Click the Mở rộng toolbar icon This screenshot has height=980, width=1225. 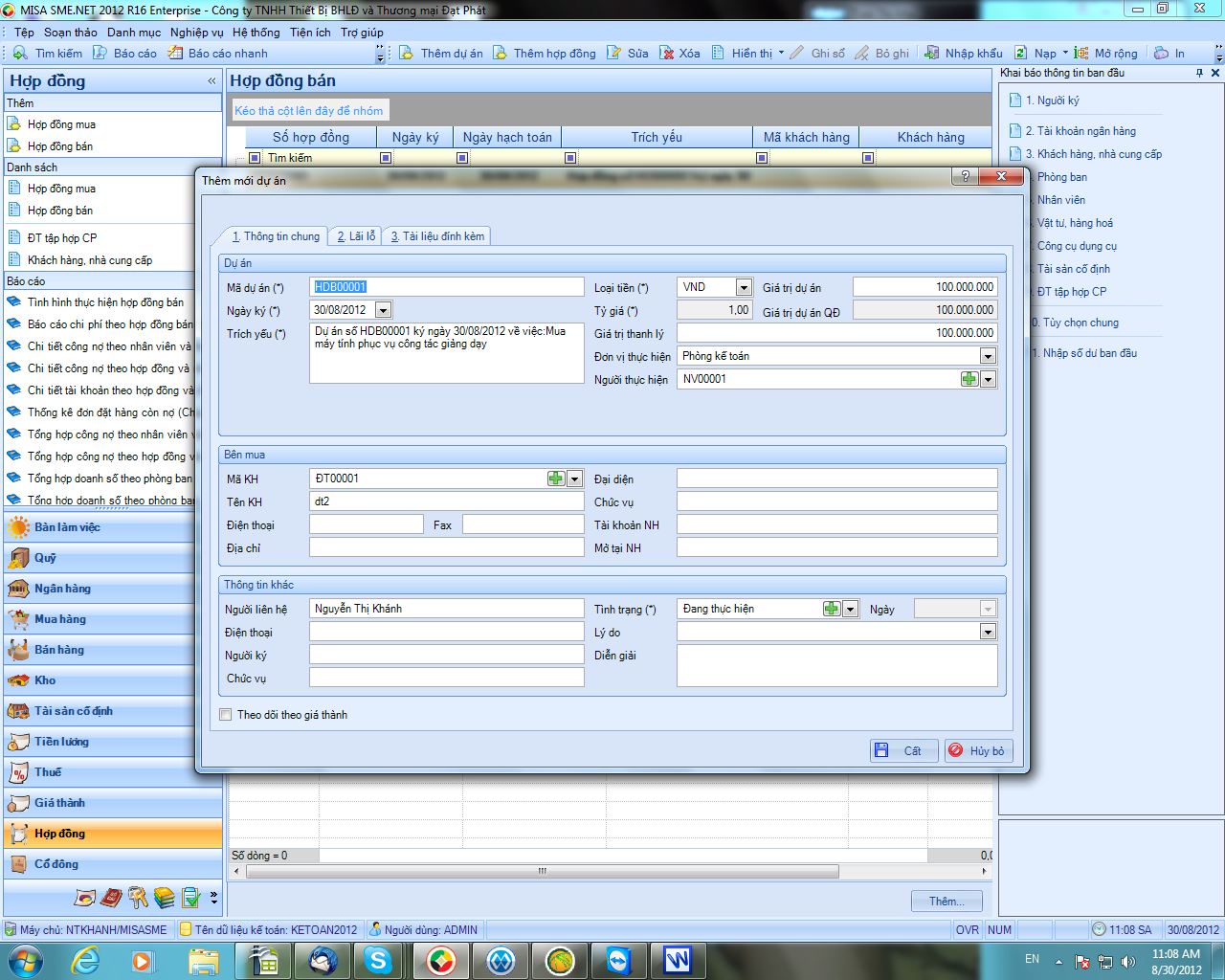(x=1106, y=54)
